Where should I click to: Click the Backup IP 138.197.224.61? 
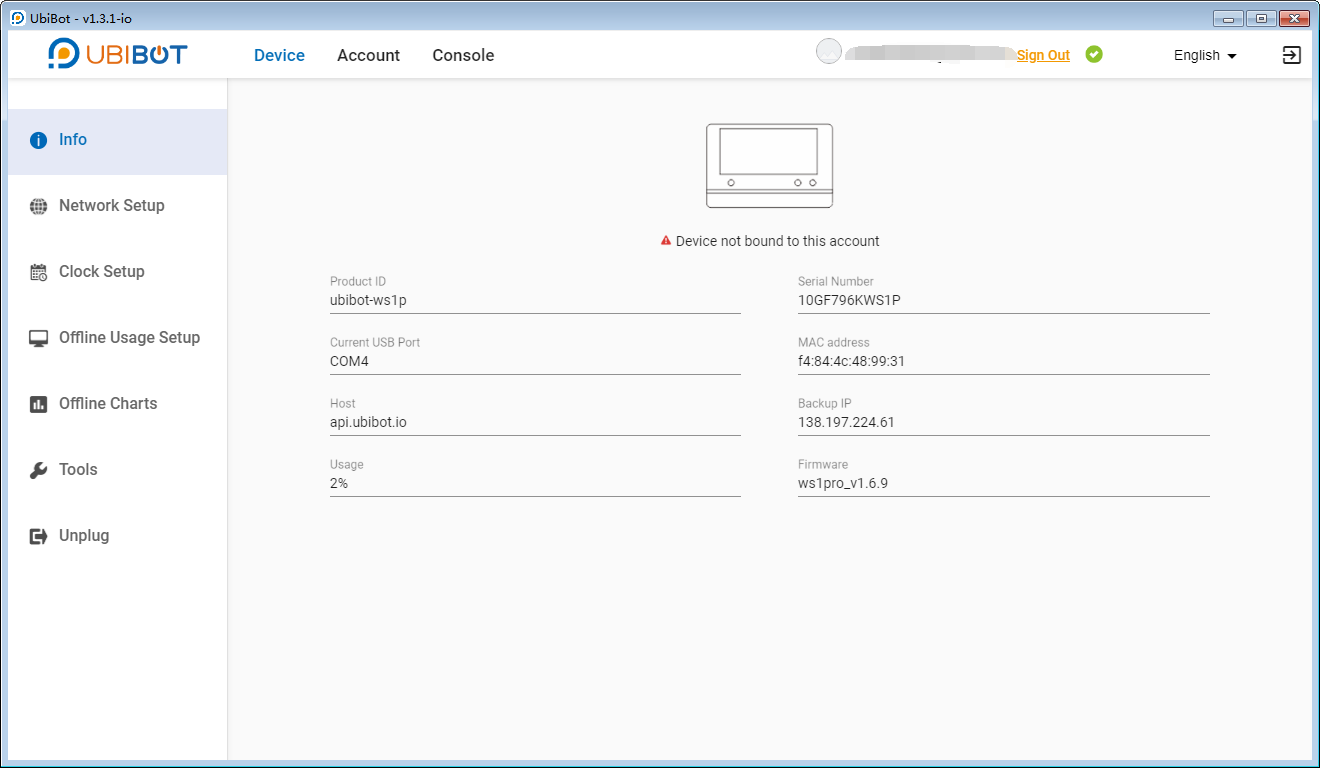pos(1004,422)
